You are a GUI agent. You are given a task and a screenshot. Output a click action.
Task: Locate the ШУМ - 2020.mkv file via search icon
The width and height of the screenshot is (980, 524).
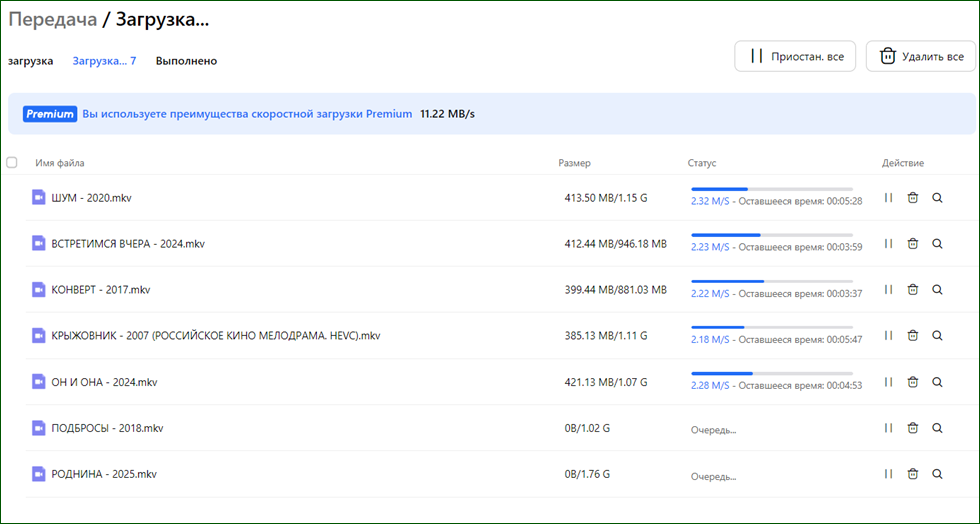937,198
